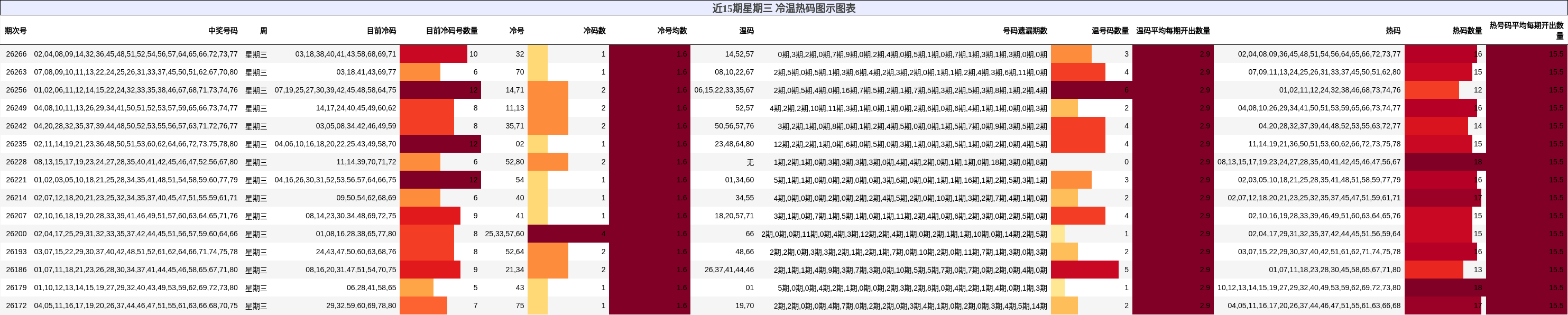Screen dimensions: 1568x315
Task: Select the 温码 column header
Action: click(x=746, y=31)
